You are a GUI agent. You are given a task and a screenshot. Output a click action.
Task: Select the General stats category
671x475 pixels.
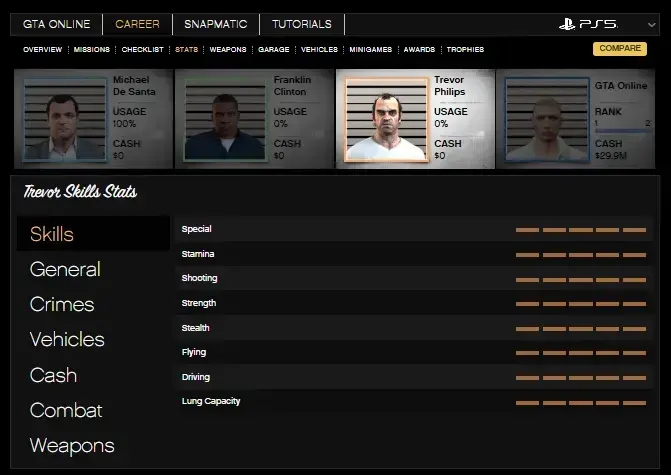65,269
